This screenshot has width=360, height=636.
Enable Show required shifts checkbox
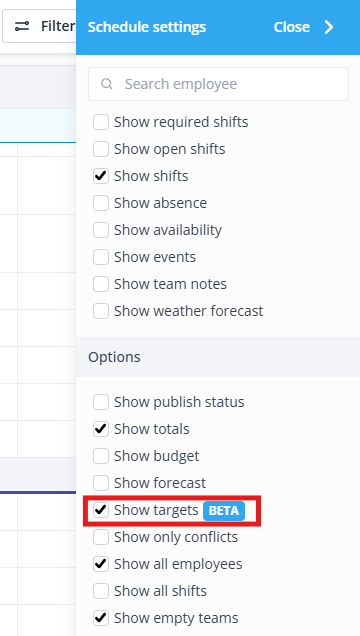coord(101,122)
